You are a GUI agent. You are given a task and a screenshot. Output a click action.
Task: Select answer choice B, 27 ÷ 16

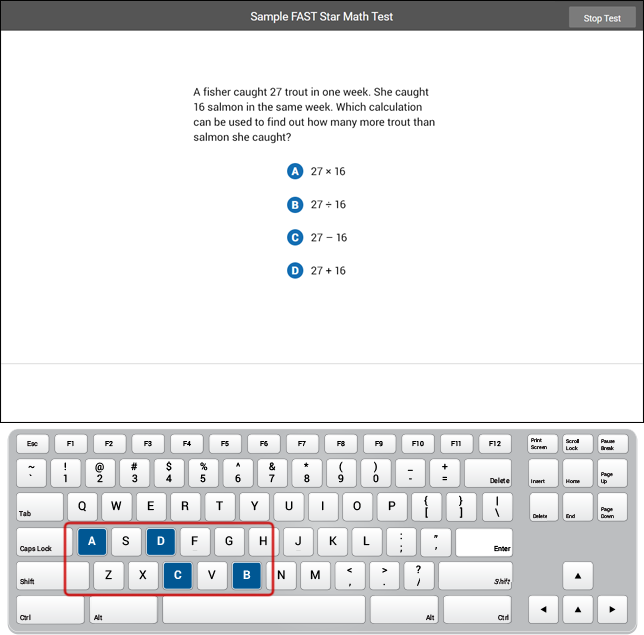tap(295, 204)
